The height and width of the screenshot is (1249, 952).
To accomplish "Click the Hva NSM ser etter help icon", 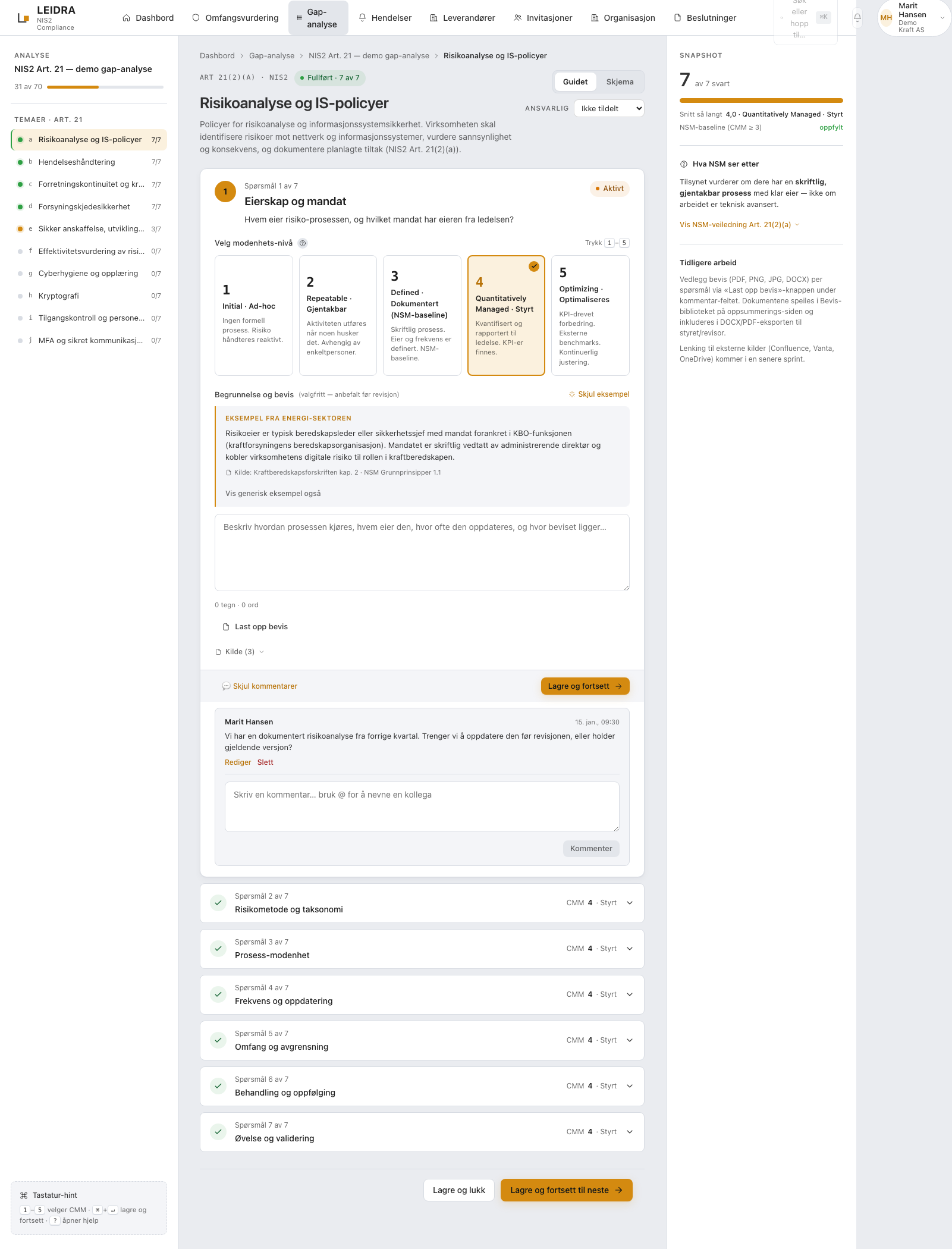I will click(x=684, y=164).
